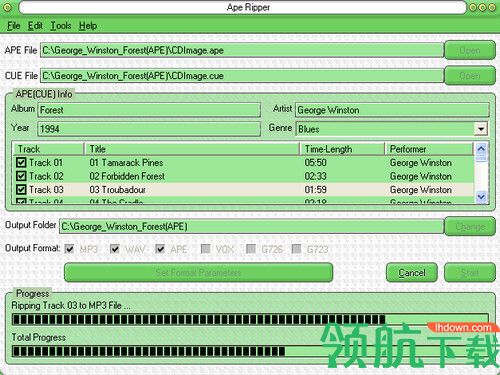Select title 02 Forbidden Forest

pos(127,176)
